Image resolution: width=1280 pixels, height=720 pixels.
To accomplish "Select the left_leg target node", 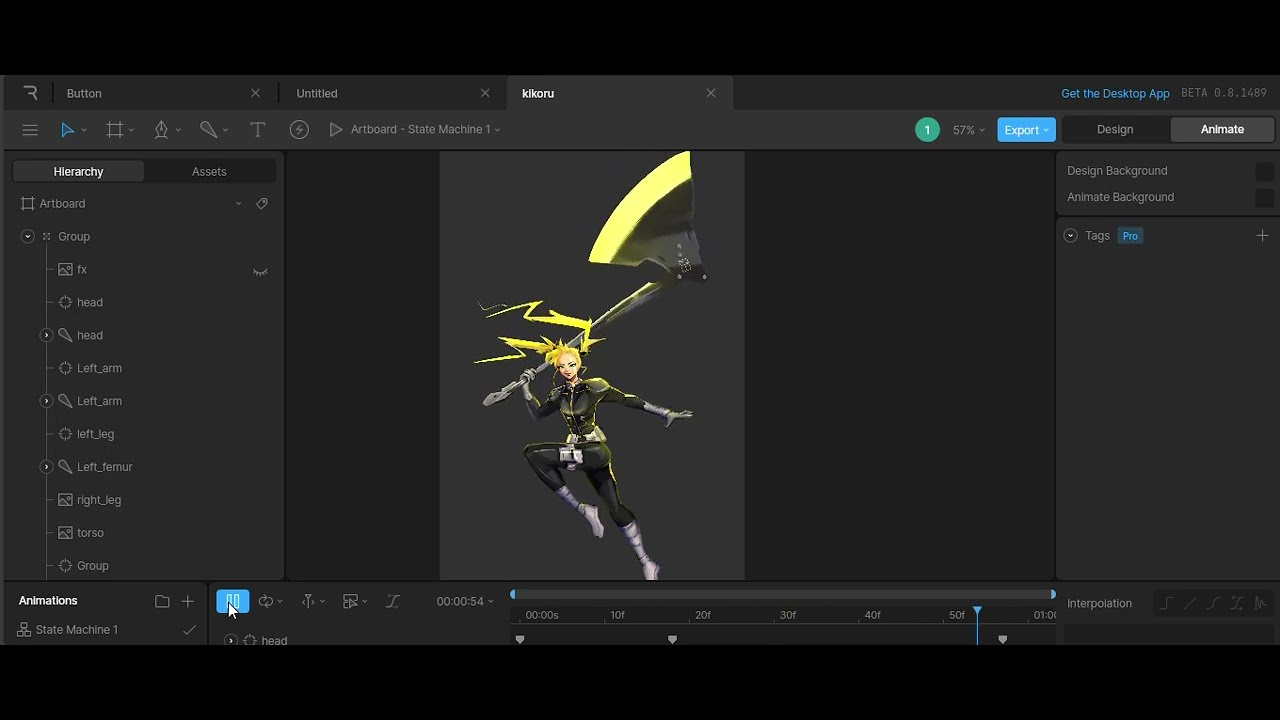I will coord(95,434).
